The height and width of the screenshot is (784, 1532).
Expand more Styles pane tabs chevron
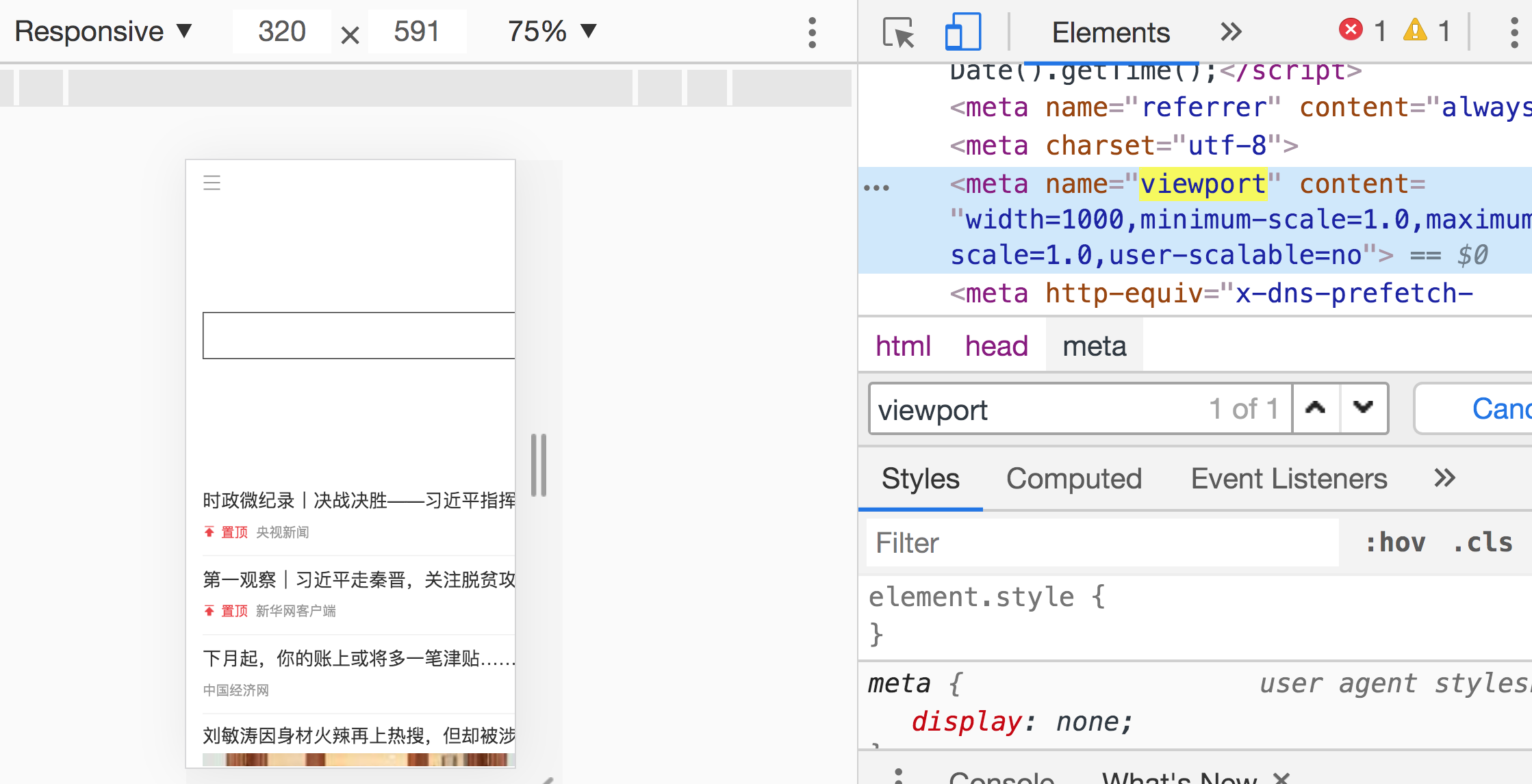(1444, 478)
